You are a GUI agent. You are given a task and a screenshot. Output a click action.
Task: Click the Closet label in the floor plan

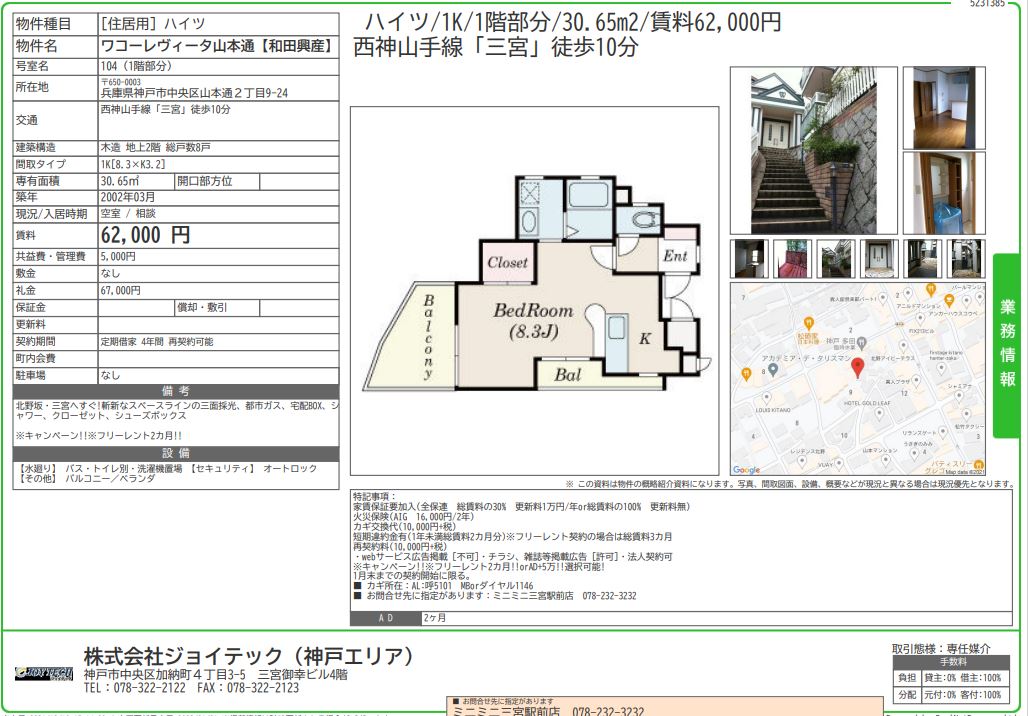click(x=507, y=262)
